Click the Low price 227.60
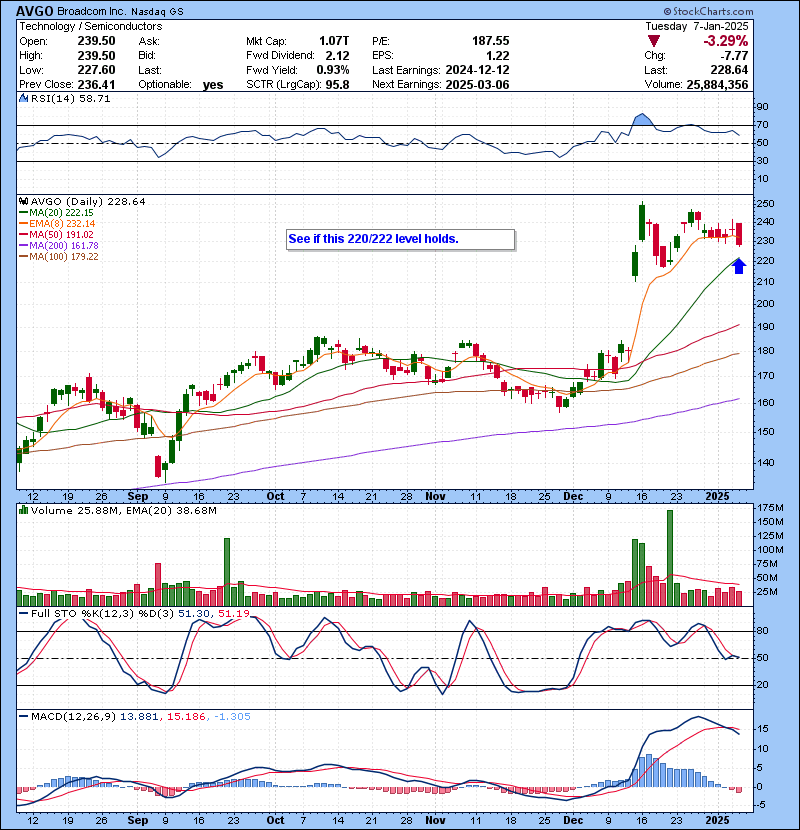 tap(96, 70)
